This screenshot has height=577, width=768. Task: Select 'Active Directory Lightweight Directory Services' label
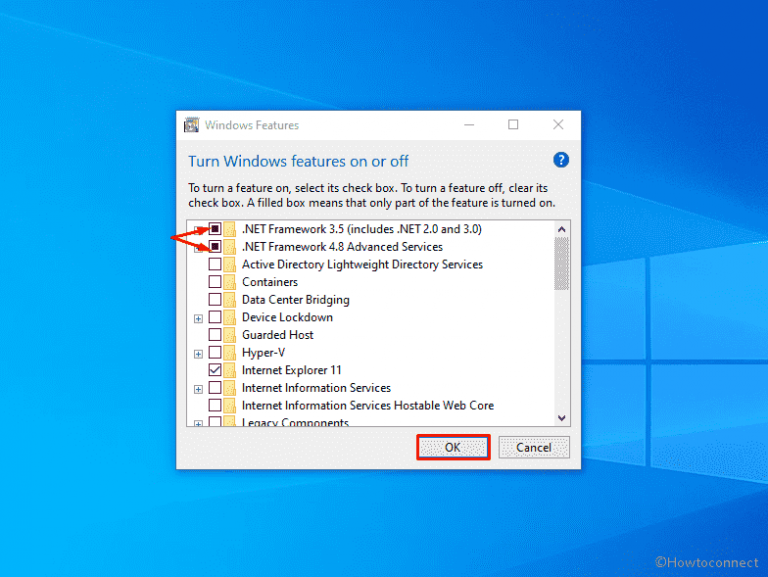(x=362, y=264)
